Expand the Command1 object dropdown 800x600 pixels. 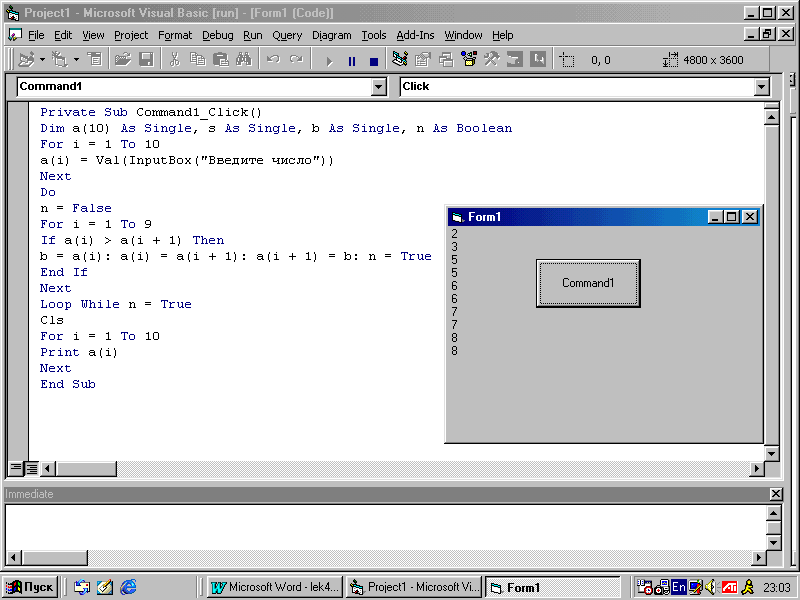pos(378,87)
